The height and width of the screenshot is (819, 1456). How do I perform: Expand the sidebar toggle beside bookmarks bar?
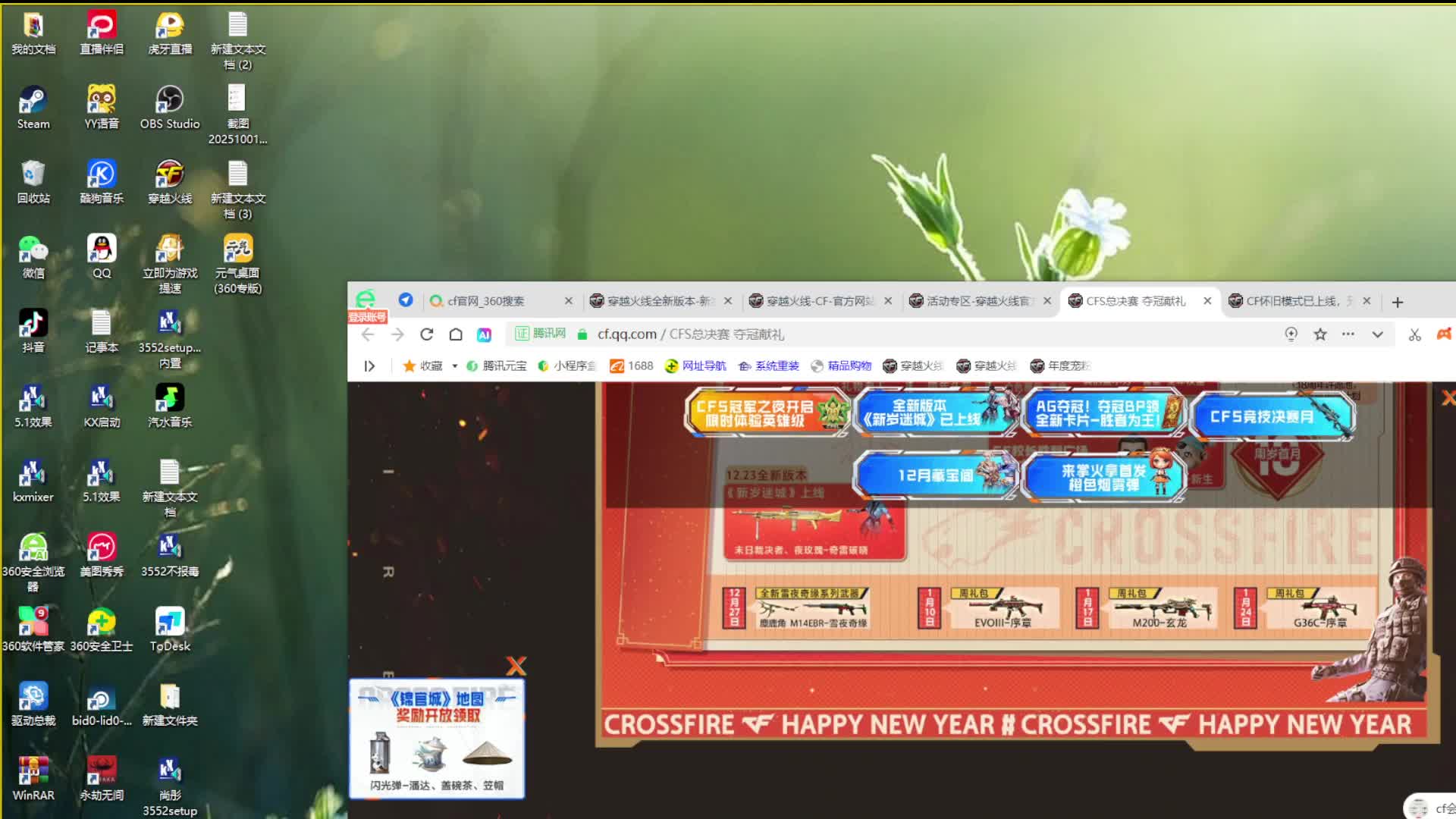(x=369, y=366)
